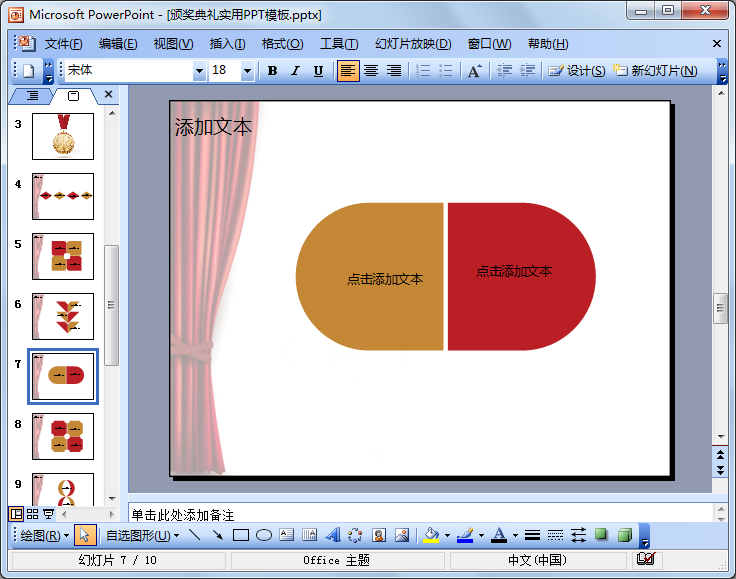
Task: Insert a new slide with 新幻灯片(N)
Action: pos(655,71)
